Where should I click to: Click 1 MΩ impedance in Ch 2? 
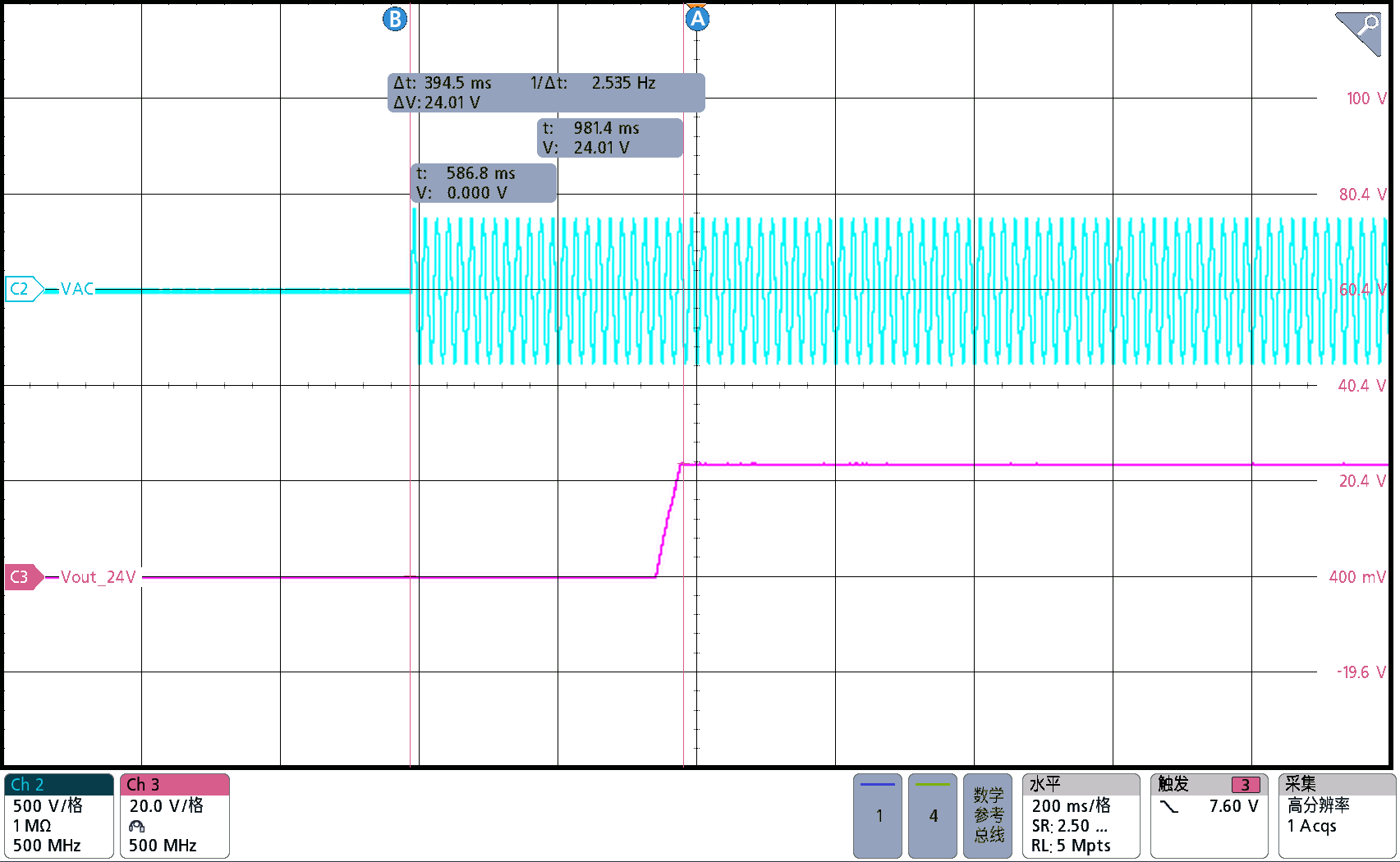point(32,826)
